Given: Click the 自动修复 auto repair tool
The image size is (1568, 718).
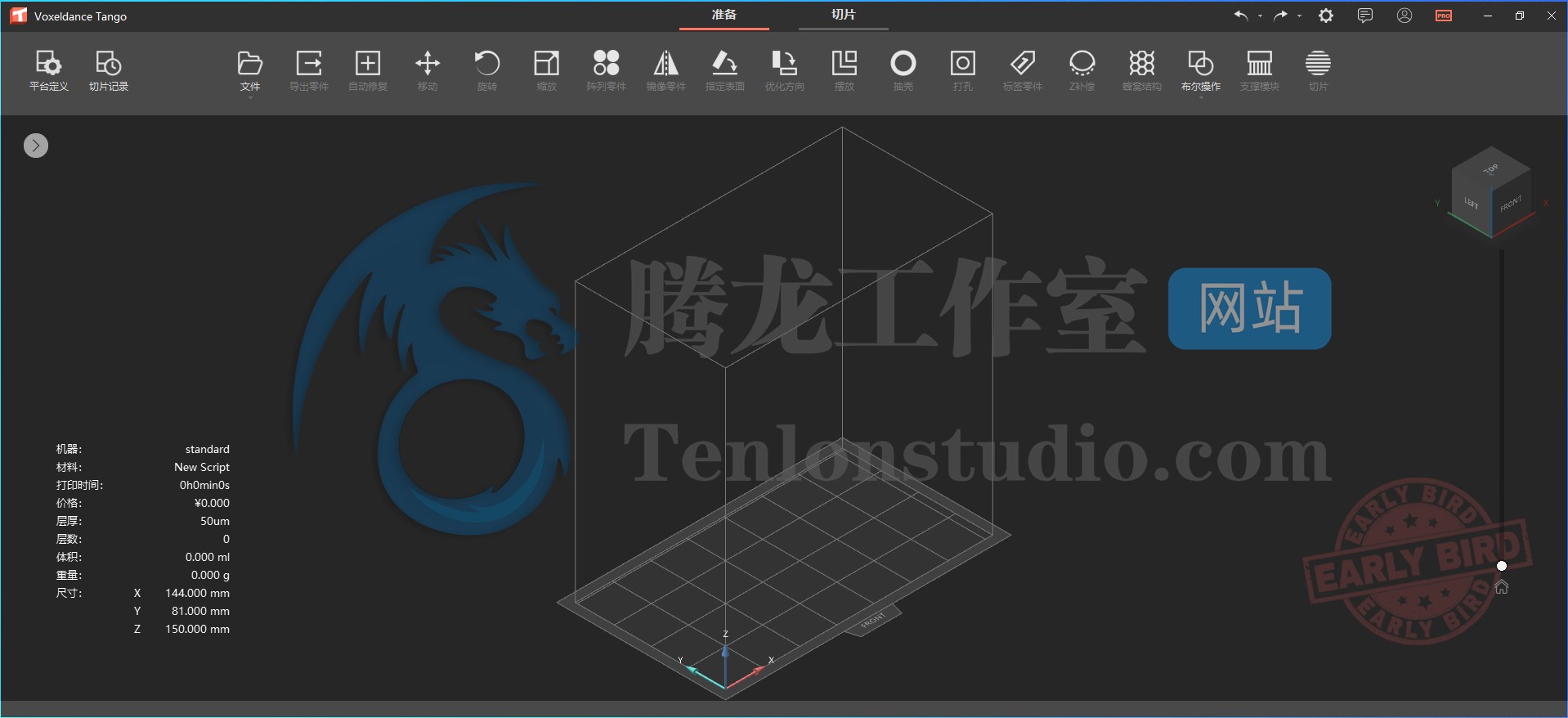Looking at the screenshot, I should pos(368,70).
